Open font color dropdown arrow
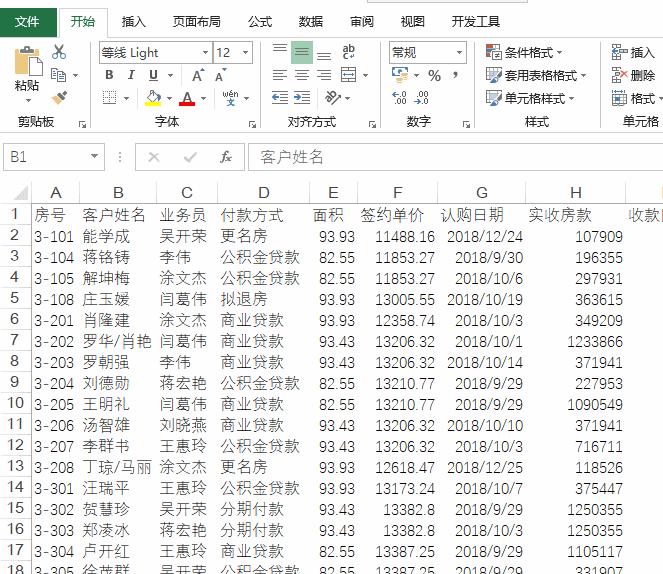663x574 pixels. tap(203, 98)
